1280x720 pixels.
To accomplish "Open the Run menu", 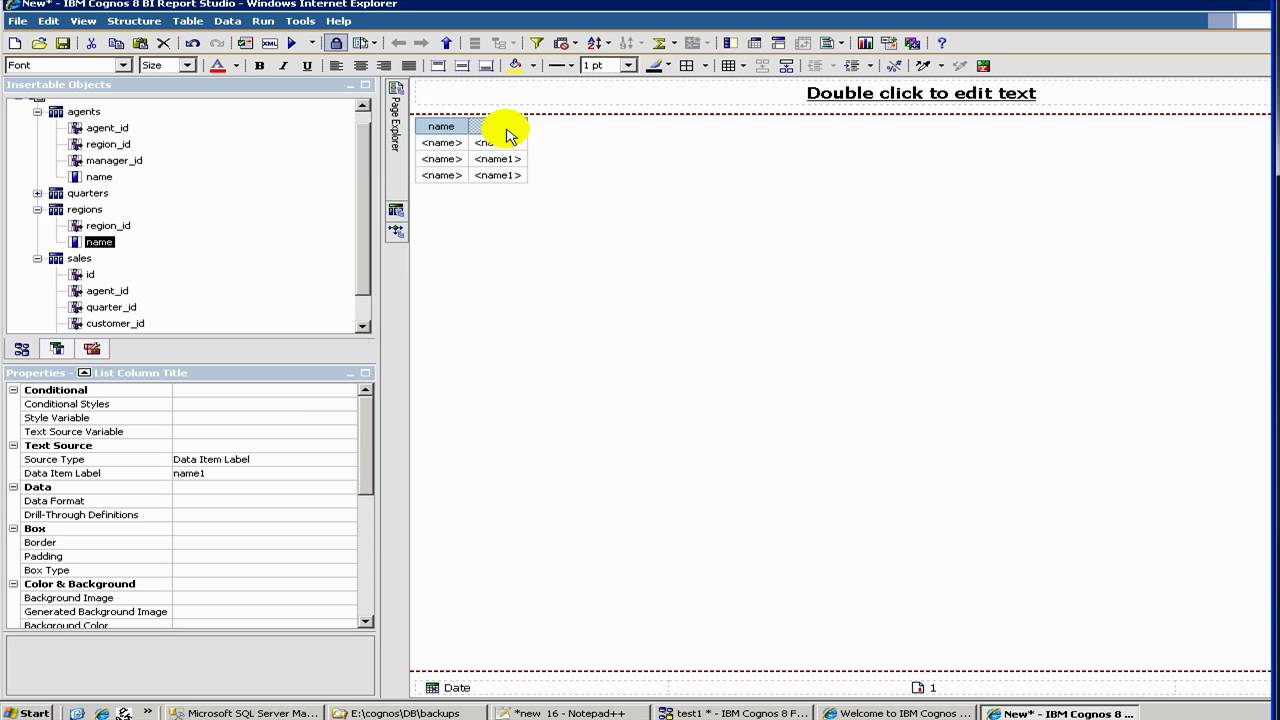I will [x=263, y=21].
